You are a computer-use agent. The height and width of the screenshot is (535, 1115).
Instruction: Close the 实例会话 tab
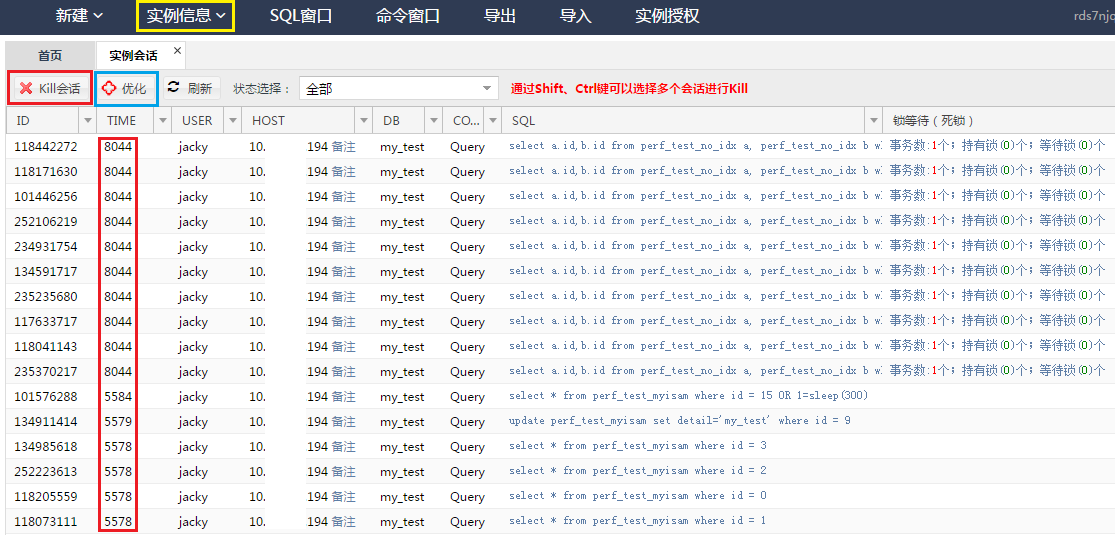point(178,51)
